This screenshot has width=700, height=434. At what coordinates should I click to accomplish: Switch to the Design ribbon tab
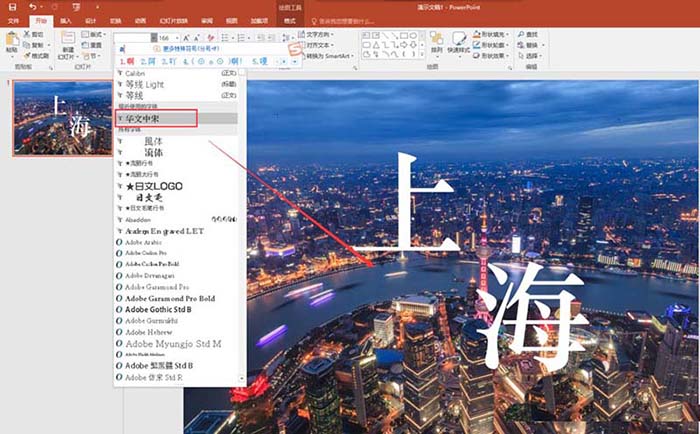[91, 21]
